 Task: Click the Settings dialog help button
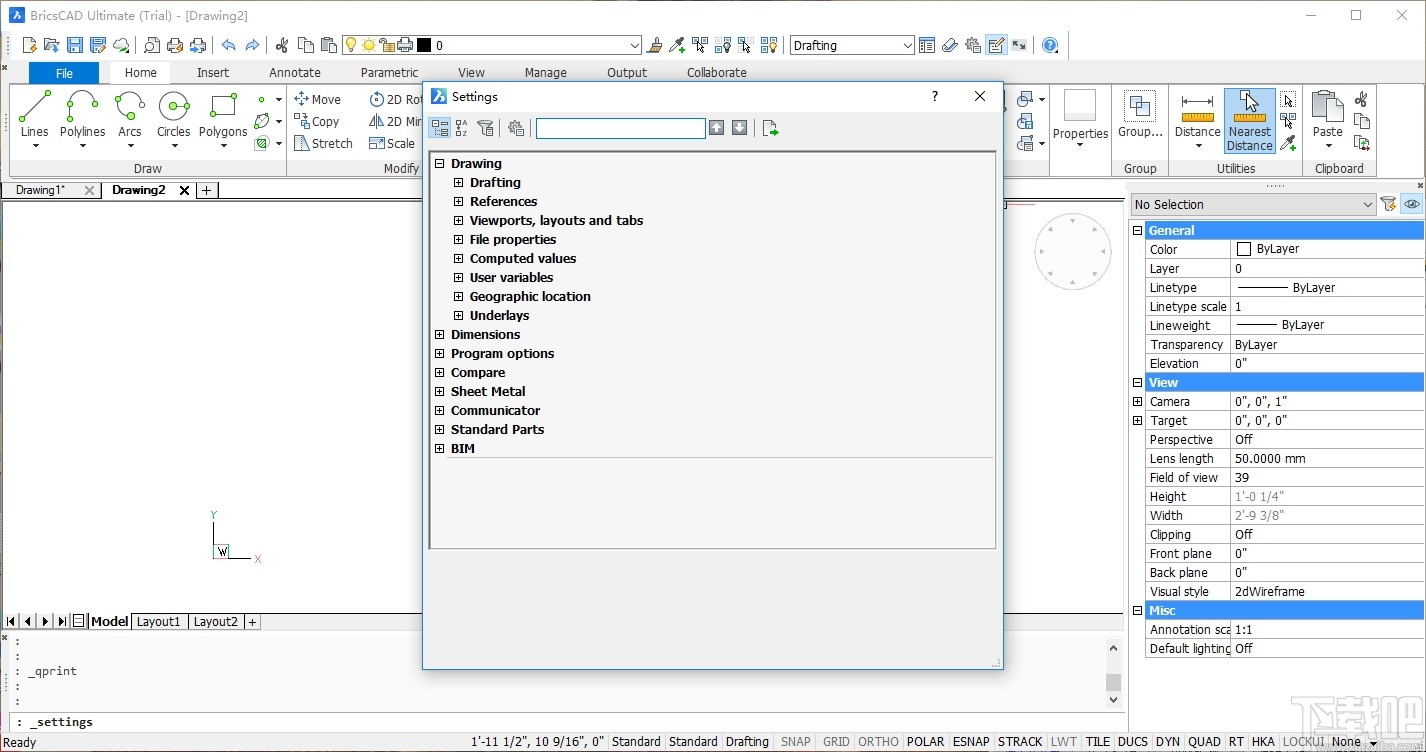(934, 96)
